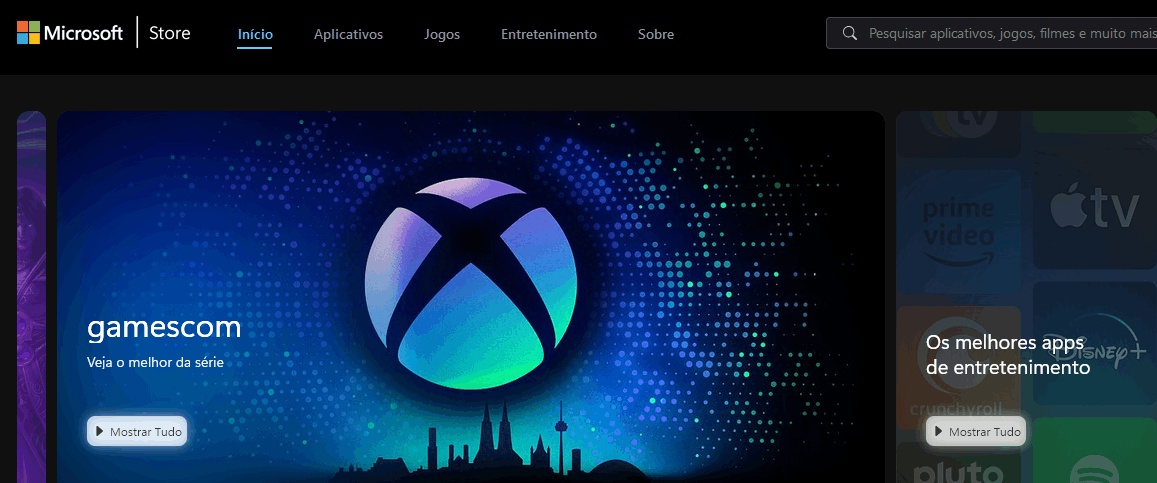Image resolution: width=1157 pixels, height=483 pixels.
Task: Focus the Pesquisar aplicativos search field
Action: [x=991, y=33]
